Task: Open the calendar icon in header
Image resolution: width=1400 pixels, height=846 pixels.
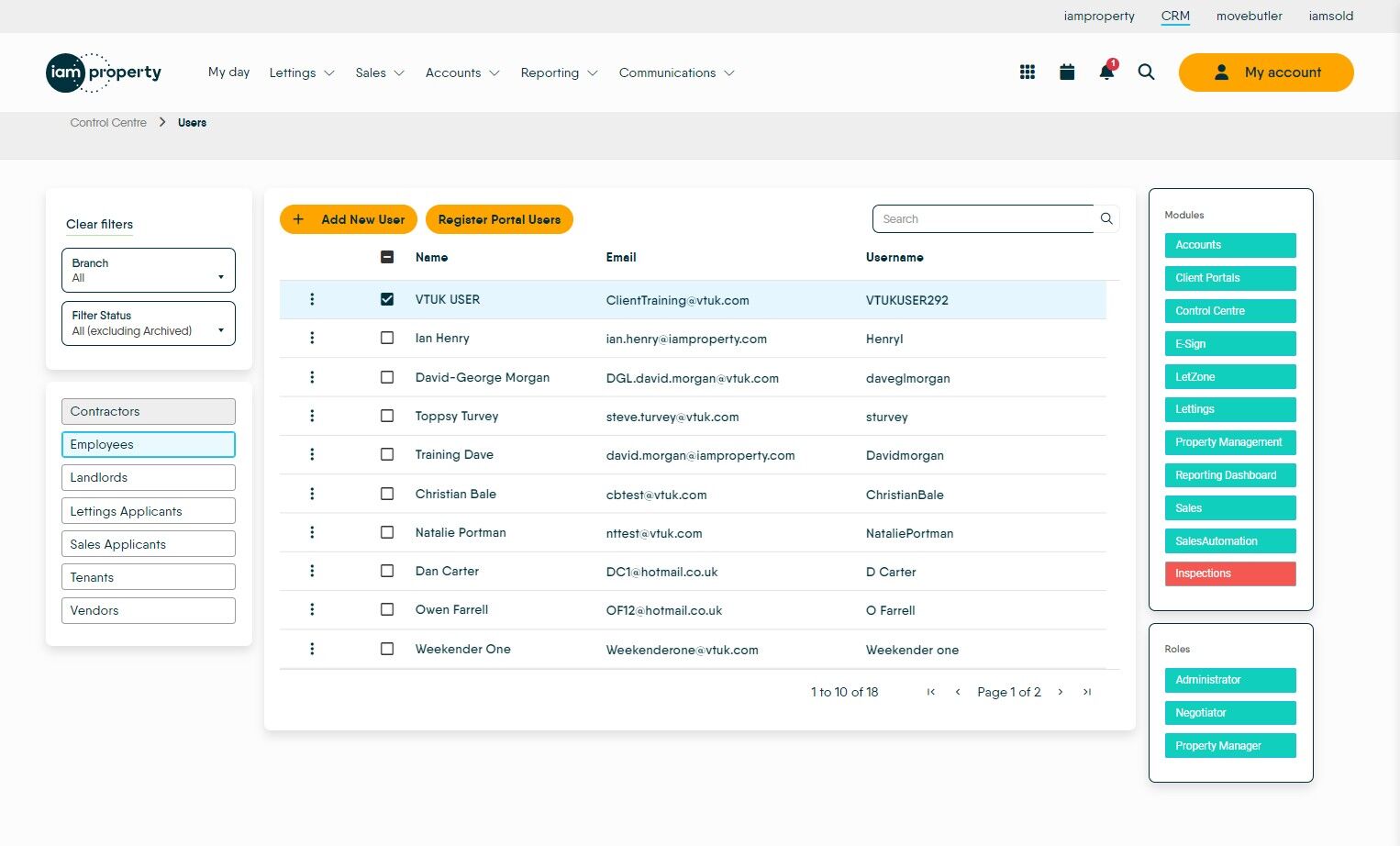Action: (x=1067, y=72)
